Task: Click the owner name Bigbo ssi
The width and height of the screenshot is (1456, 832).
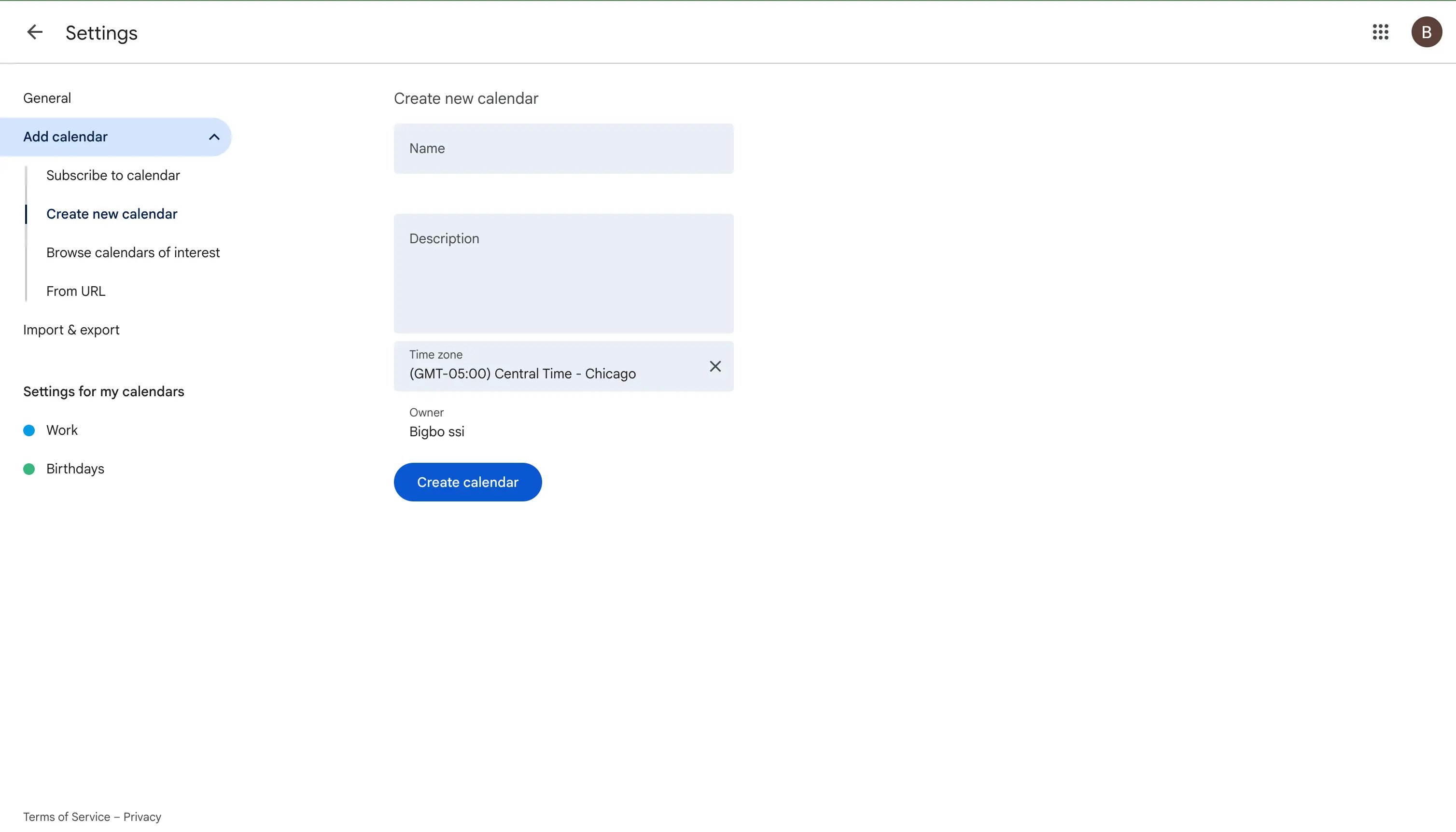Action: (x=436, y=432)
